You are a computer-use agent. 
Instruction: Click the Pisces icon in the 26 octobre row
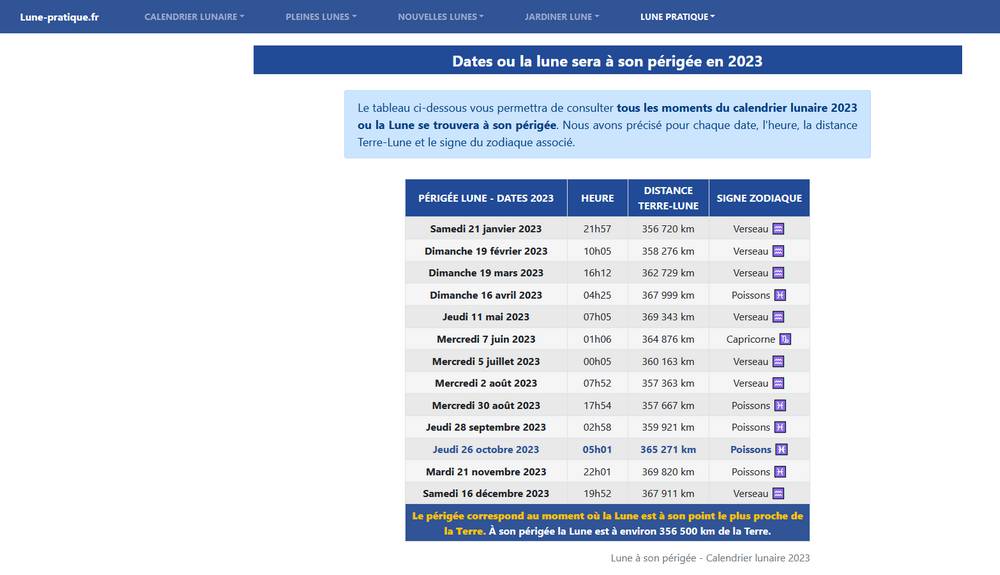pos(781,450)
